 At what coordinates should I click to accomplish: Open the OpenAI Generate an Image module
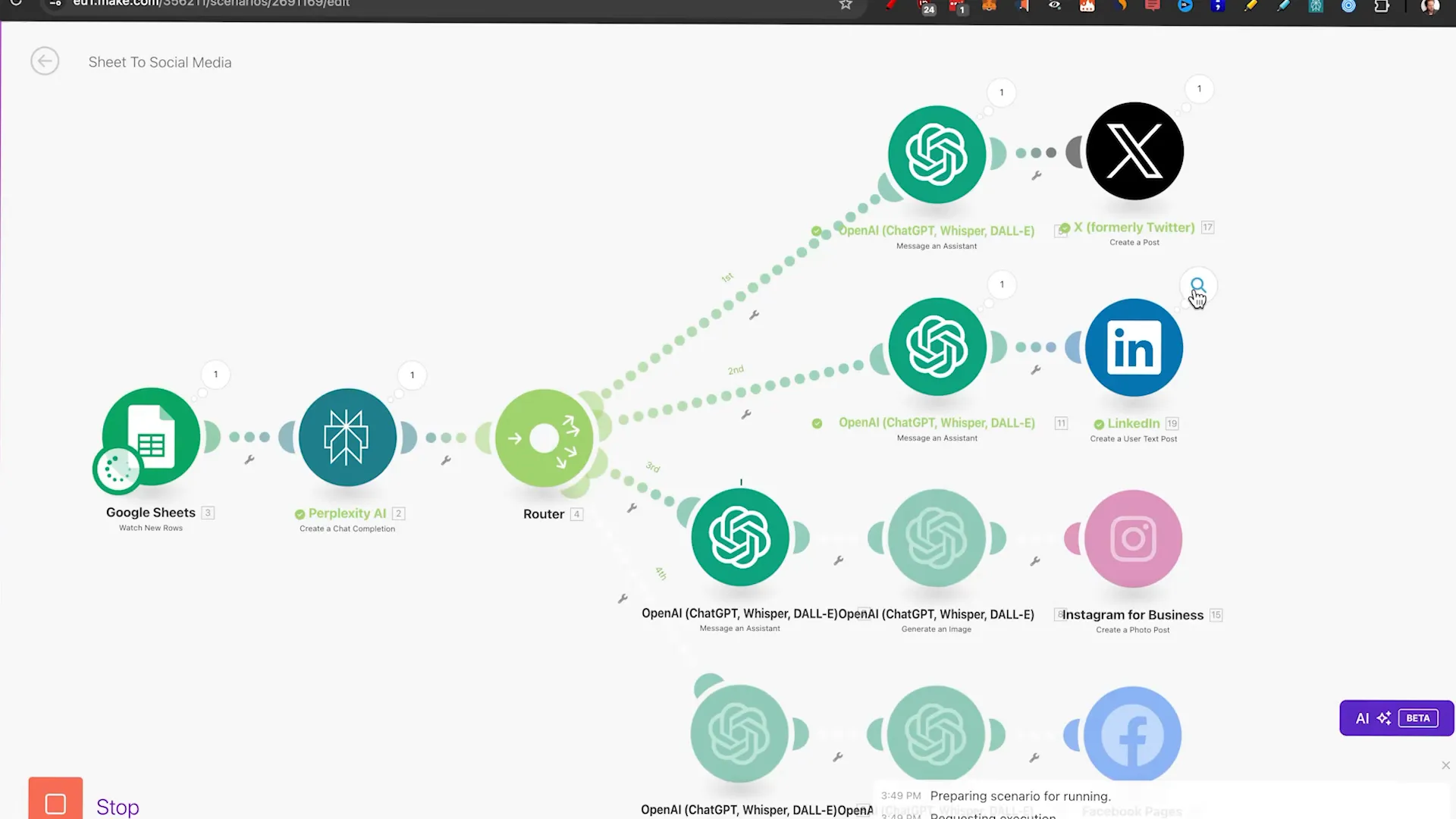(x=937, y=538)
